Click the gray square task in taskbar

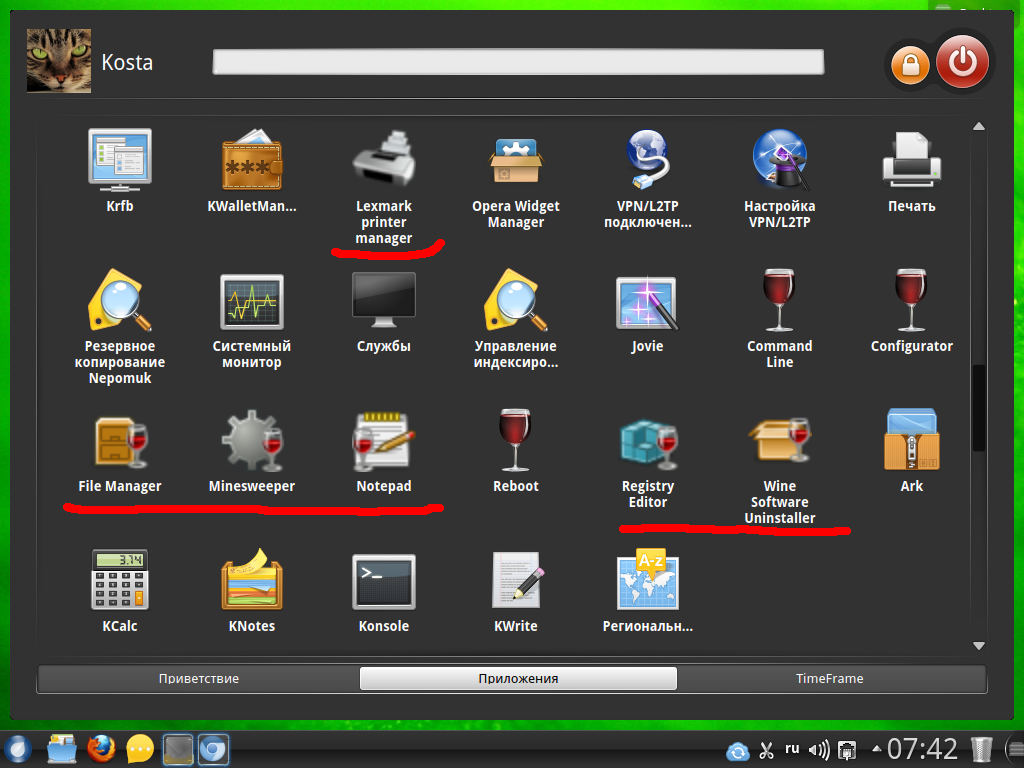[x=178, y=749]
